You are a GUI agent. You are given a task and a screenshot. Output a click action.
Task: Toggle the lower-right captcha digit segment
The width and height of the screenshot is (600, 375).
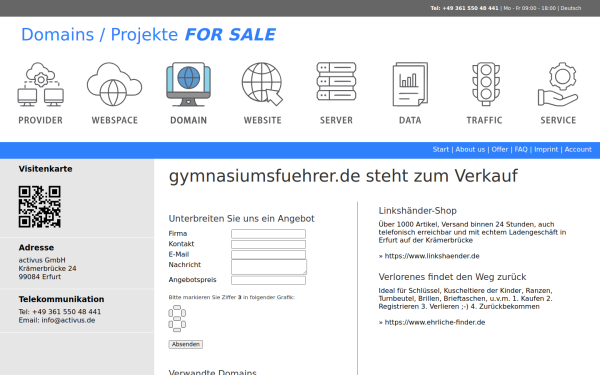point(183,324)
